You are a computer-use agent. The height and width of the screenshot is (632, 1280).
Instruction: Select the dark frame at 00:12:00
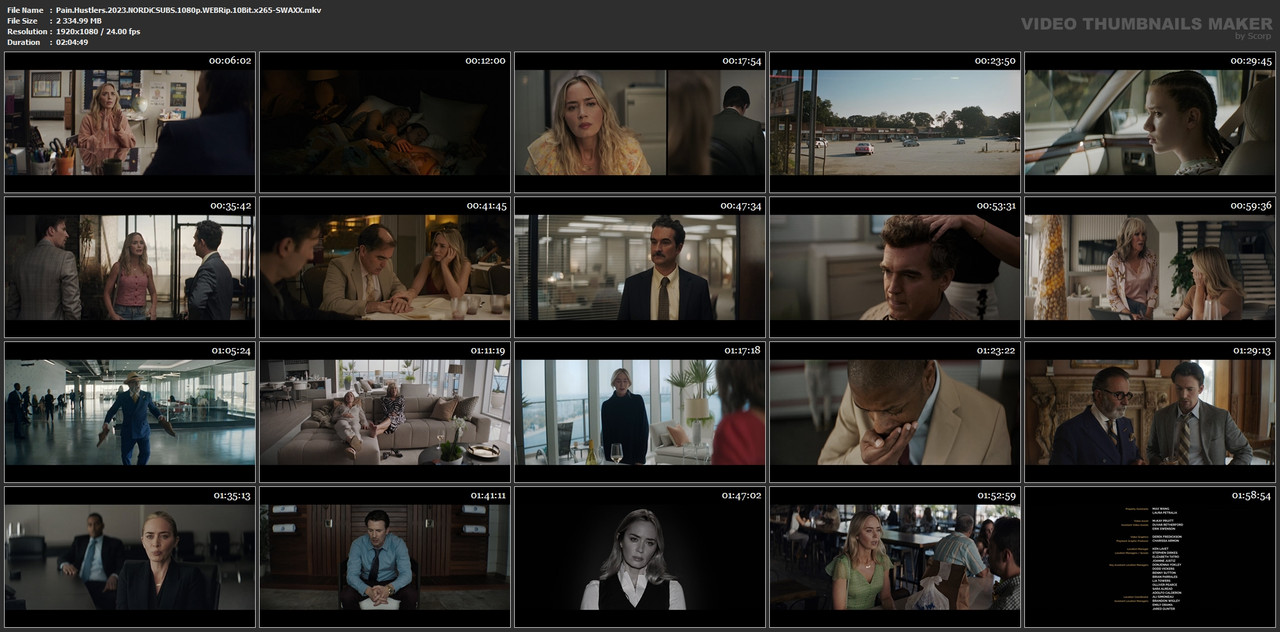tap(385, 122)
